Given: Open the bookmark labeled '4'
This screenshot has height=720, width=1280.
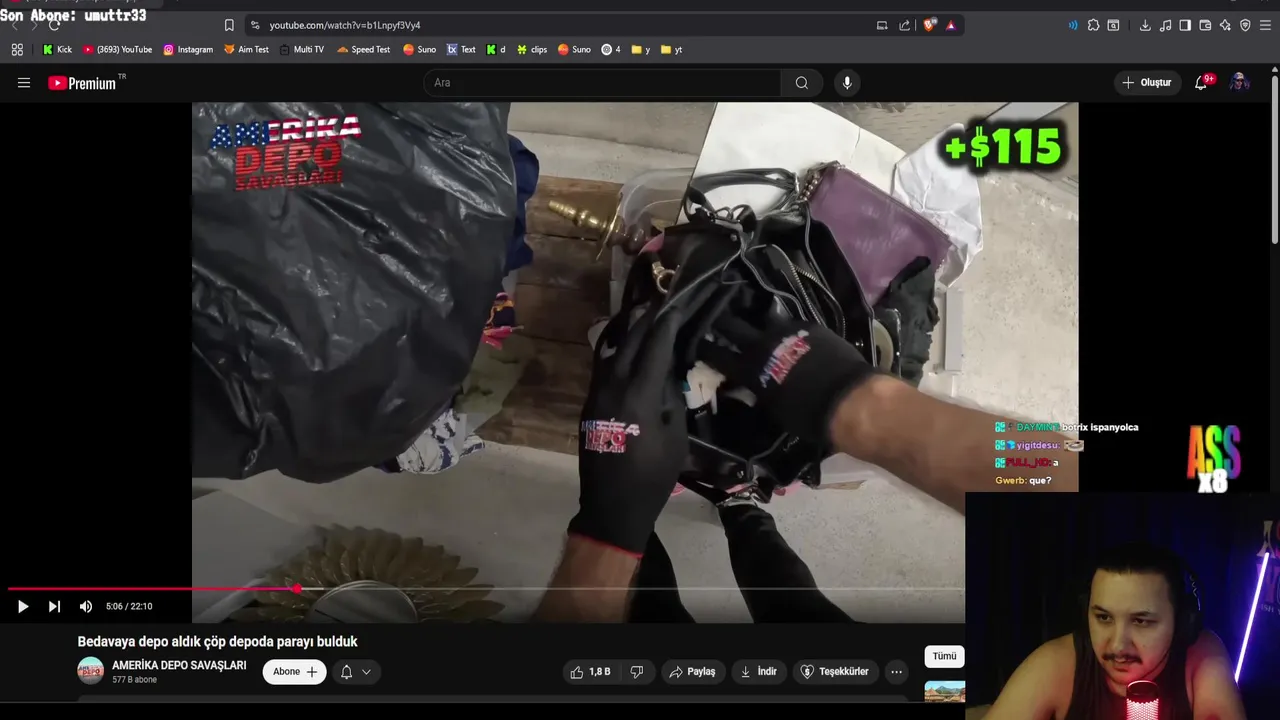Looking at the screenshot, I should pos(611,49).
